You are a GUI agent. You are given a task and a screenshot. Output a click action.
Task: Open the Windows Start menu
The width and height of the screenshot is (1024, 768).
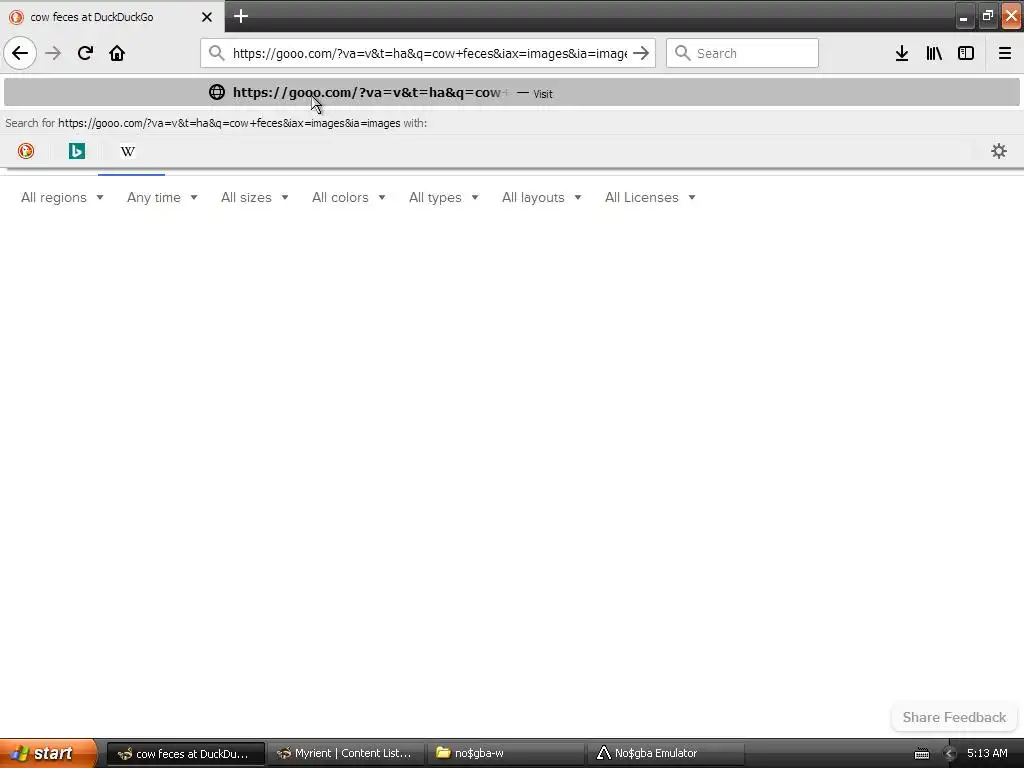click(x=48, y=753)
